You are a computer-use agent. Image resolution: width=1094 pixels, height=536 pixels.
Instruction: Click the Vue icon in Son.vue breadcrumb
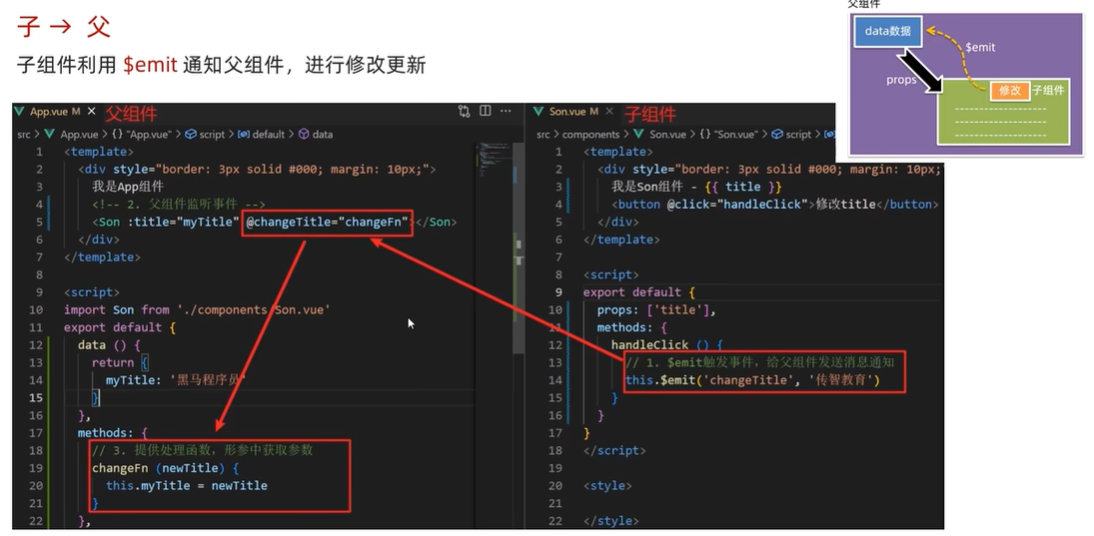pos(638,134)
